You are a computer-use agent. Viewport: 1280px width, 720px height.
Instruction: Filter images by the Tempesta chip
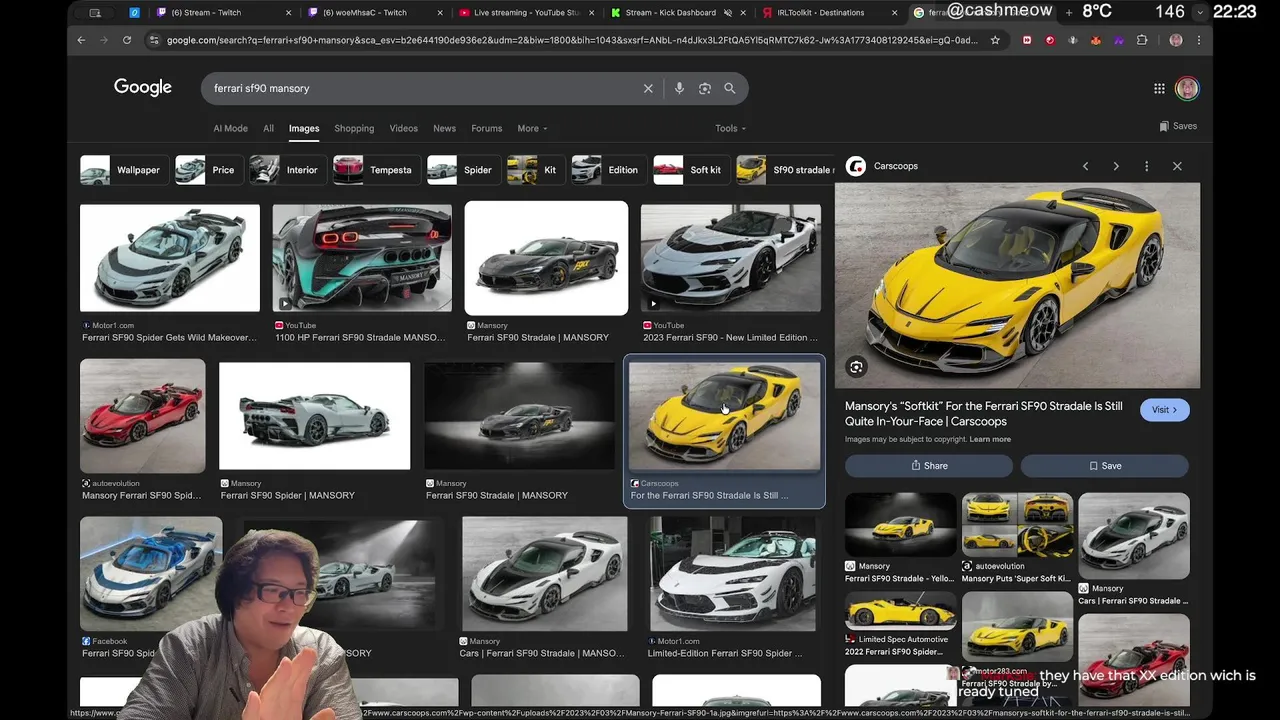[x=375, y=170]
